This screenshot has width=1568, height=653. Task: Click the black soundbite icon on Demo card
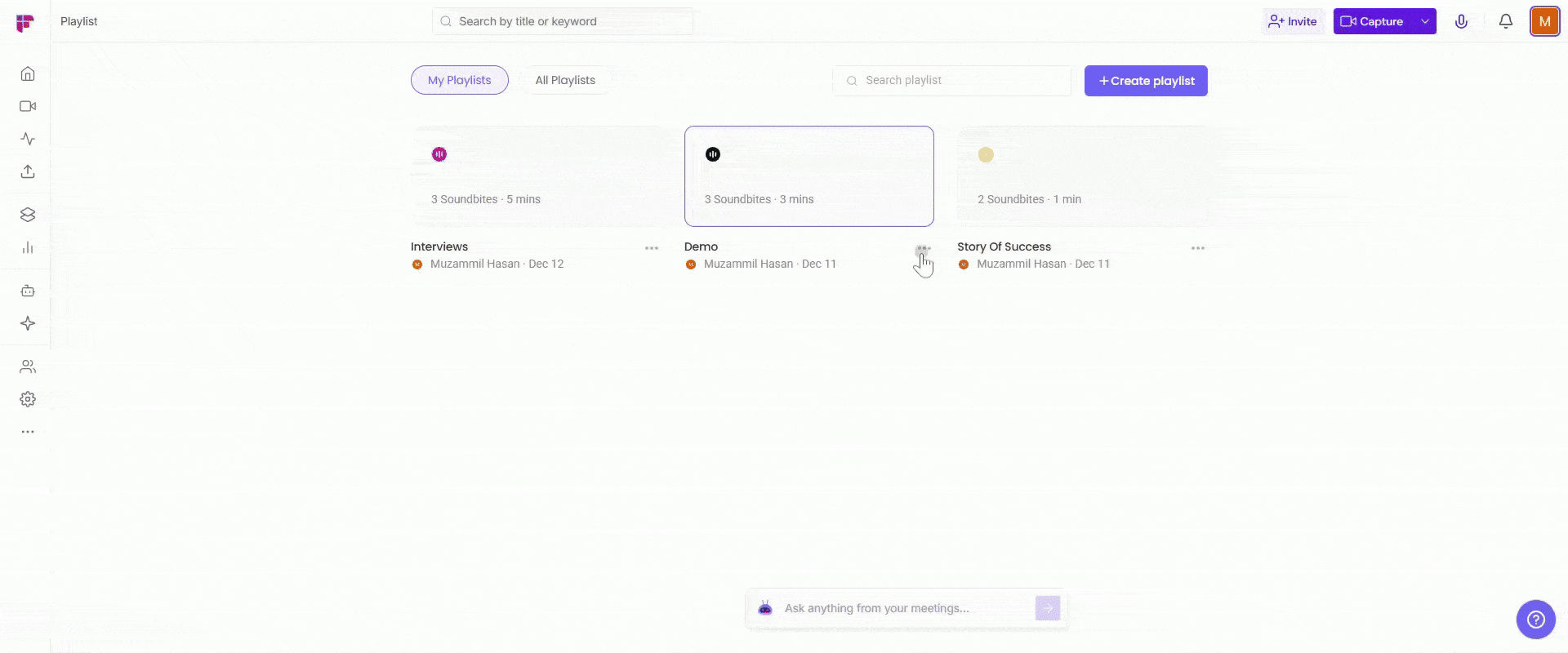713,154
